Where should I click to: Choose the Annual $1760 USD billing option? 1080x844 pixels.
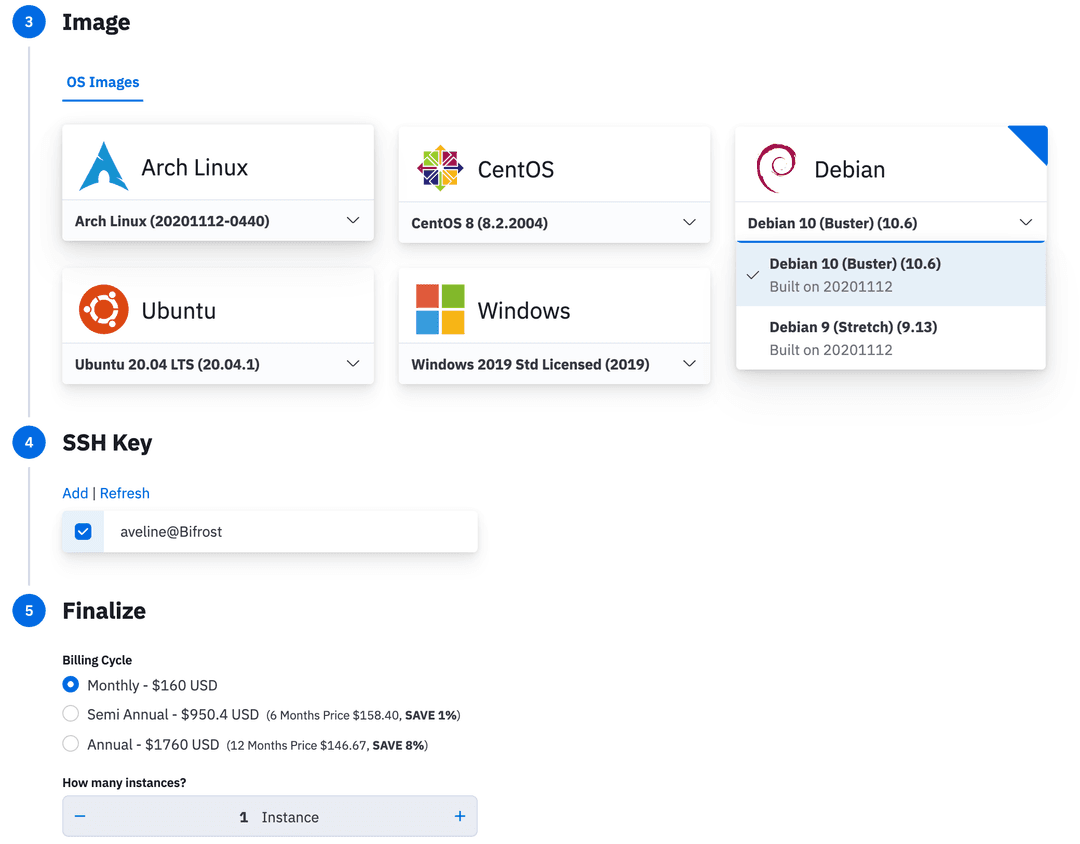tap(71, 744)
